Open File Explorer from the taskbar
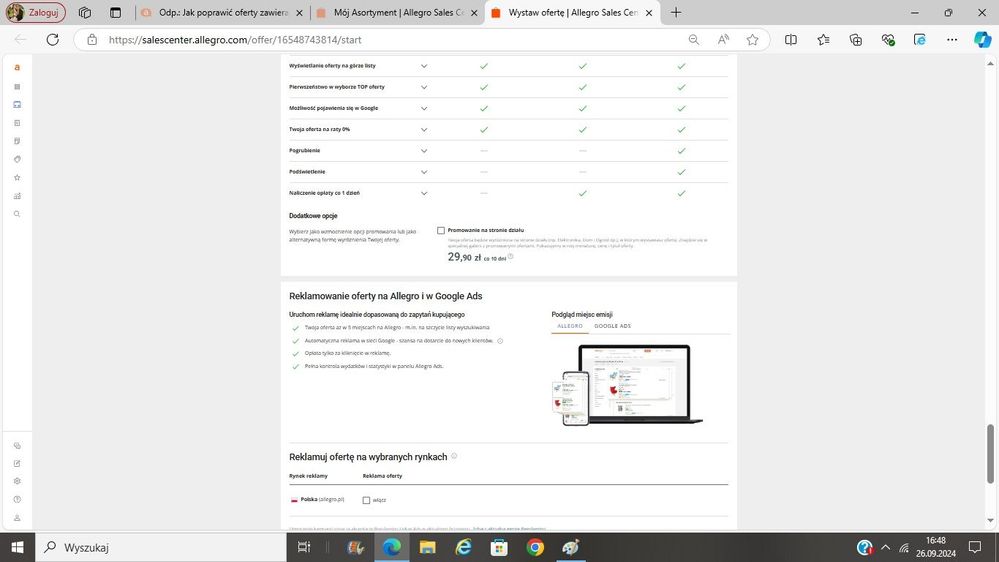The width and height of the screenshot is (999, 562). coord(427,547)
